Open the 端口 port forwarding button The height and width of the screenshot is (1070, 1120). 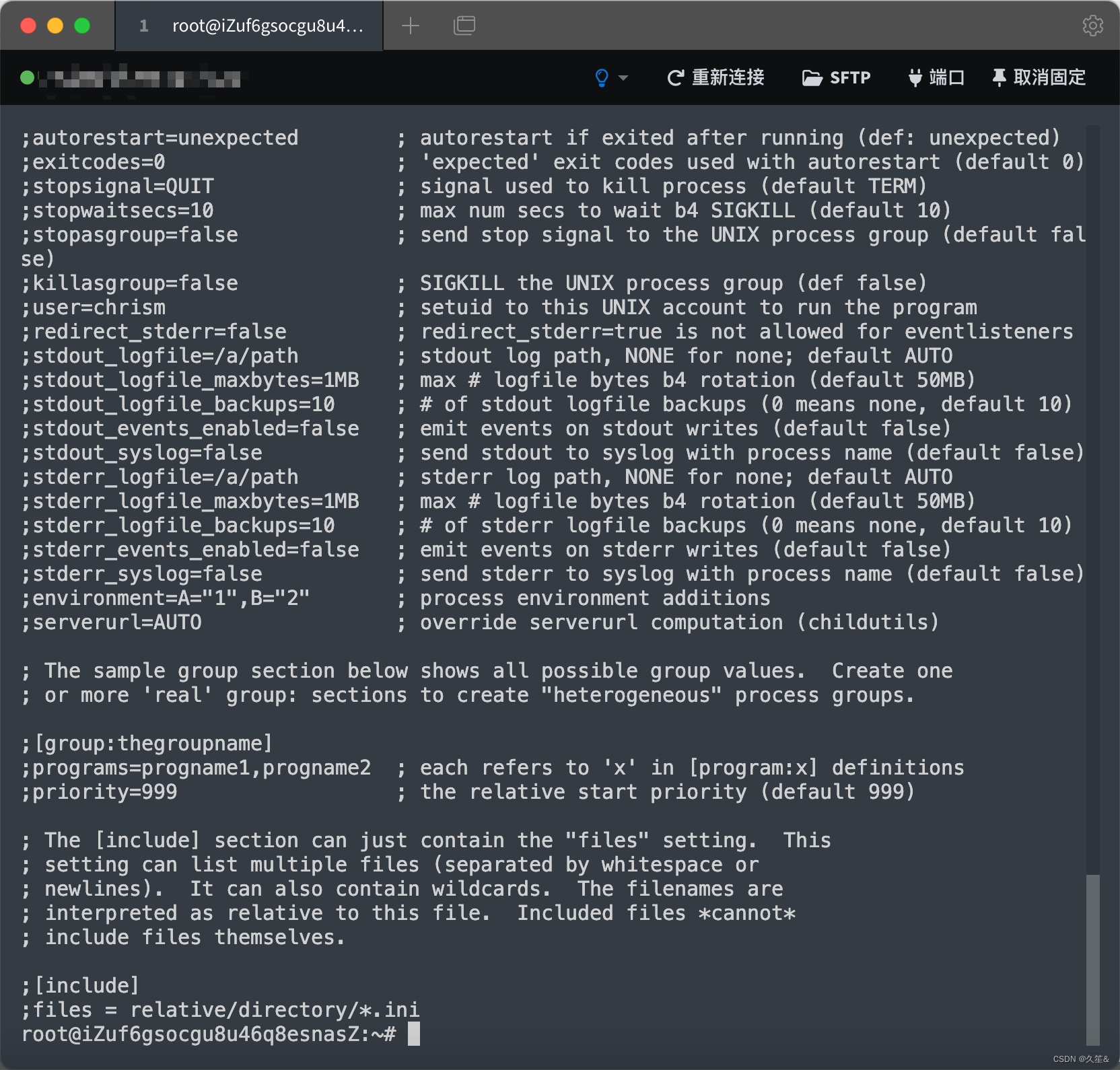pyautogui.click(x=936, y=77)
